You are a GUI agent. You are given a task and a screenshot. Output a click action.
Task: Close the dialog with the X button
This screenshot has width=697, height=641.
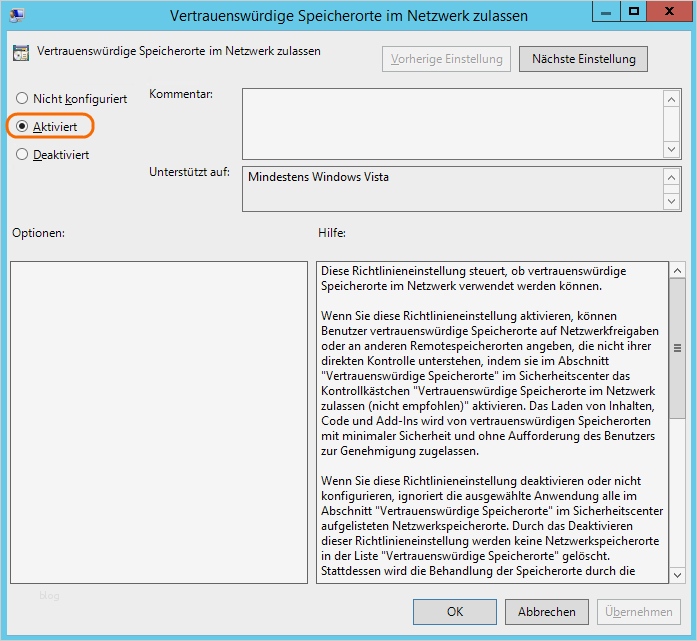[669, 12]
